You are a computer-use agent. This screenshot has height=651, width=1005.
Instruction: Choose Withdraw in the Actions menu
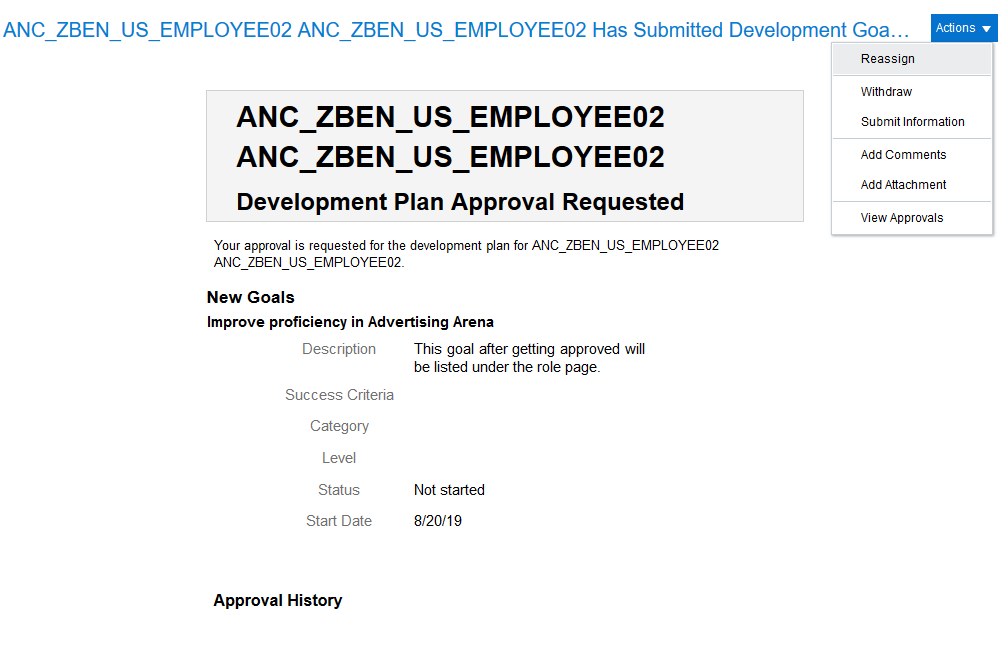[x=886, y=92]
